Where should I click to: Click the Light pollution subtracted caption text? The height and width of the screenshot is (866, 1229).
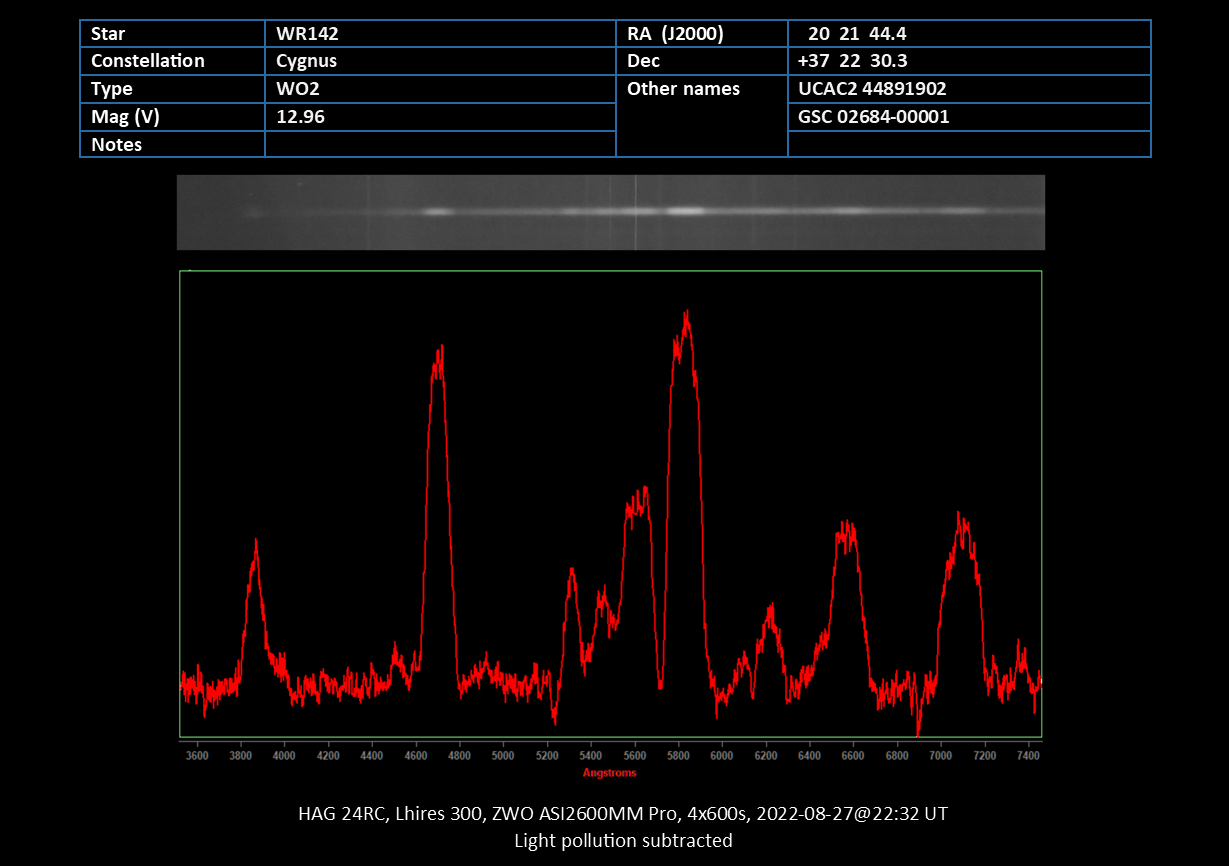tap(623, 840)
